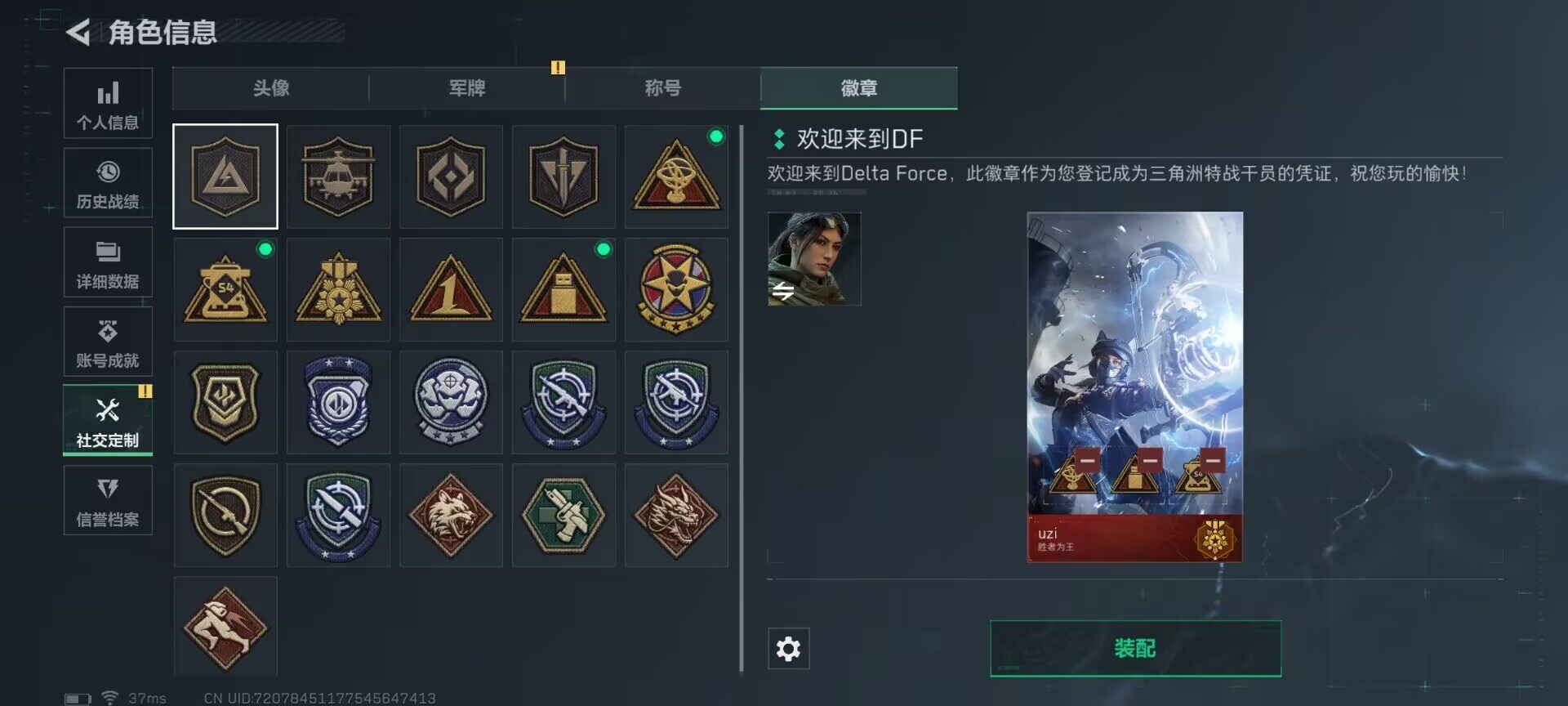Open 历史战绩 match history section

(108, 183)
